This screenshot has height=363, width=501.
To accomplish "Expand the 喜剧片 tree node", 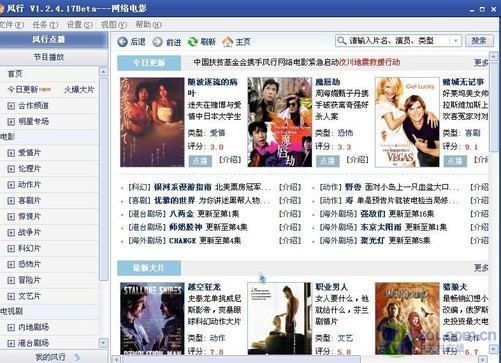I will [x=11, y=201].
